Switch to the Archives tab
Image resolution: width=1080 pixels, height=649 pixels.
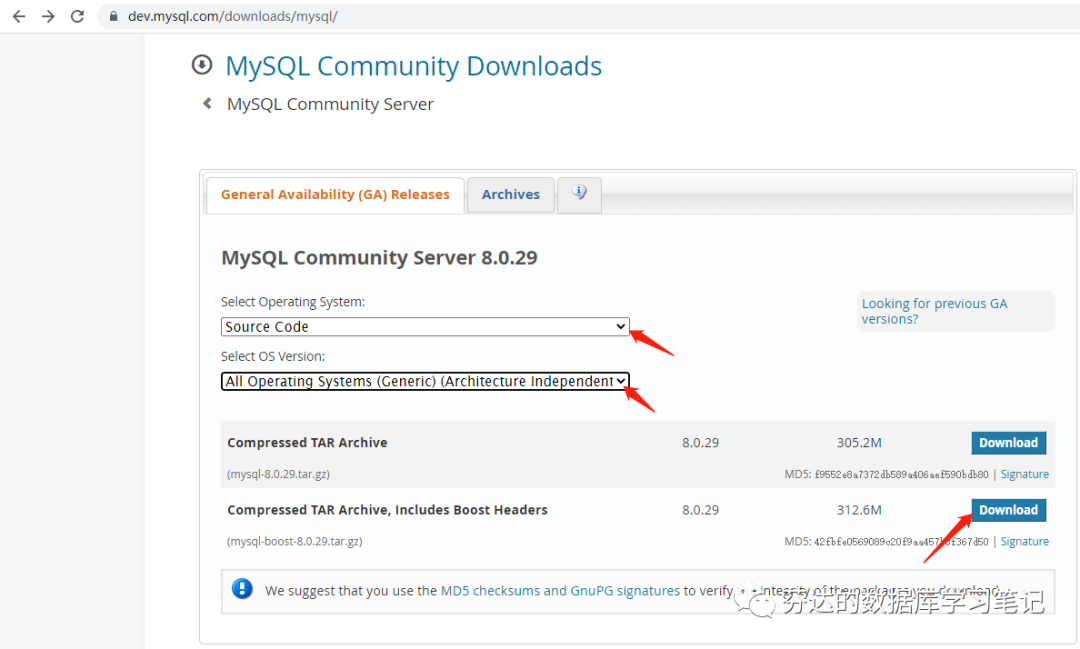pyautogui.click(x=510, y=195)
